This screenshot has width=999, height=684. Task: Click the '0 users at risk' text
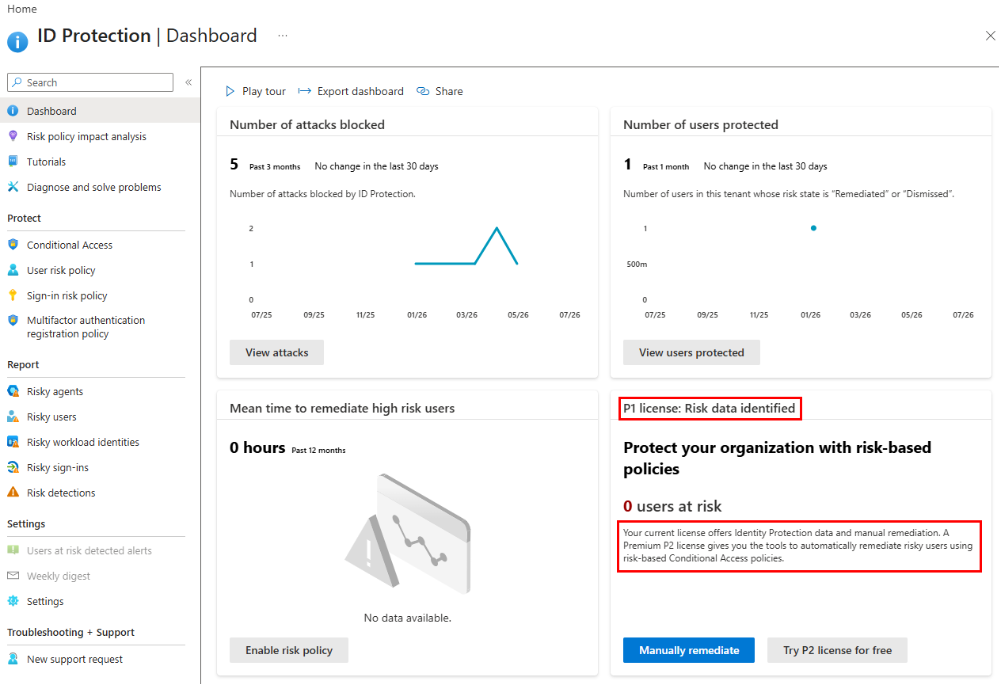[672, 506]
